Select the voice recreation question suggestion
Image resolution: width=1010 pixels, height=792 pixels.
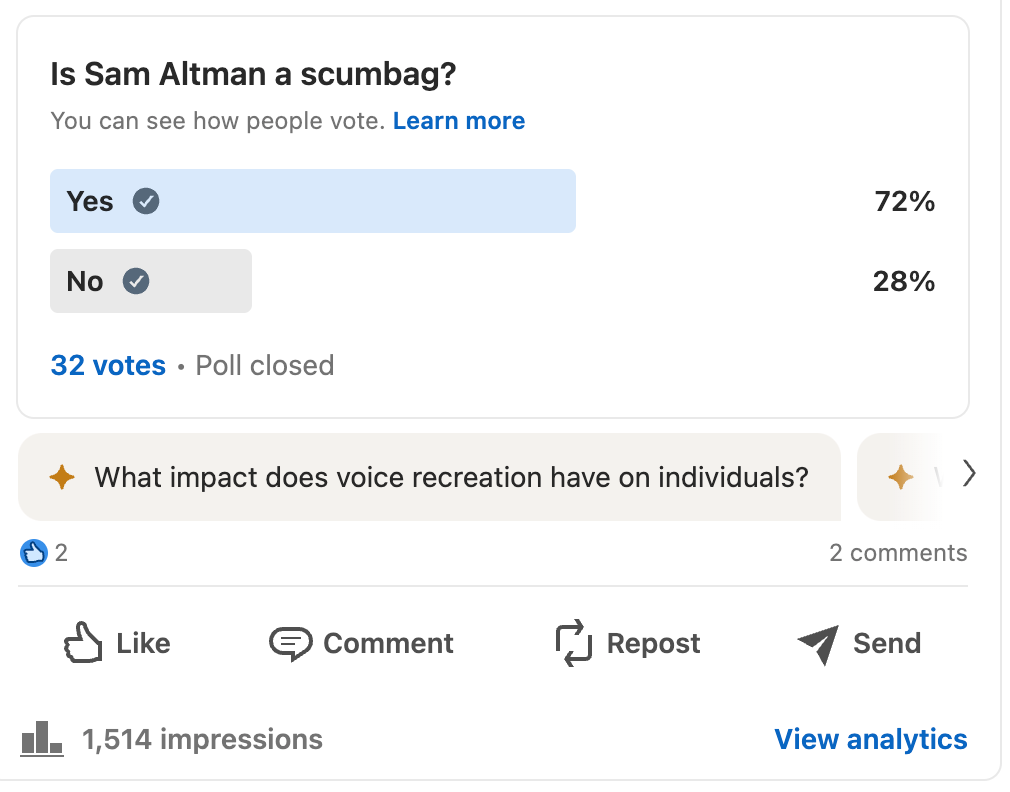[x=450, y=477]
